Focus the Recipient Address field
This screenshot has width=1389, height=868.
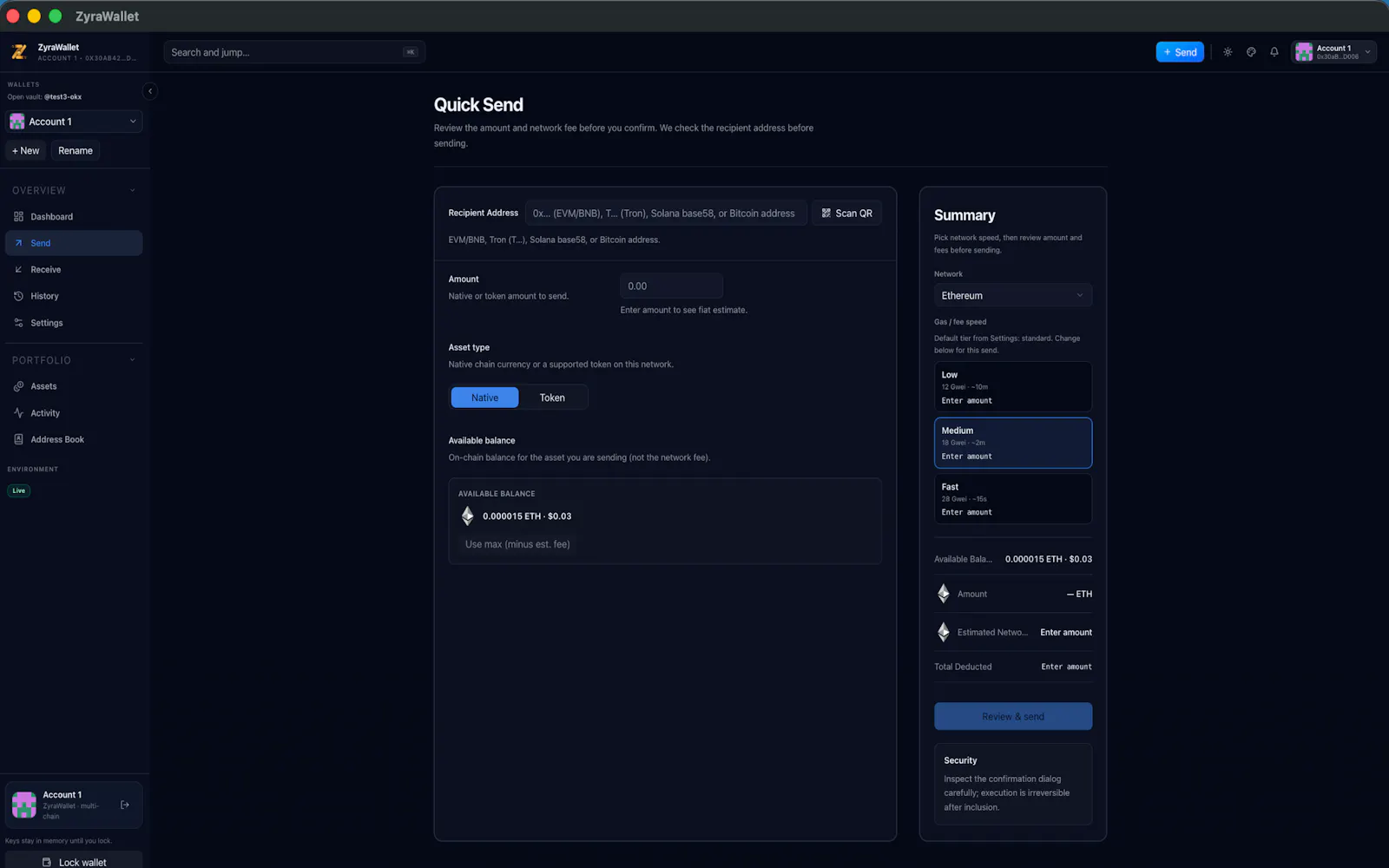(x=666, y=213)
